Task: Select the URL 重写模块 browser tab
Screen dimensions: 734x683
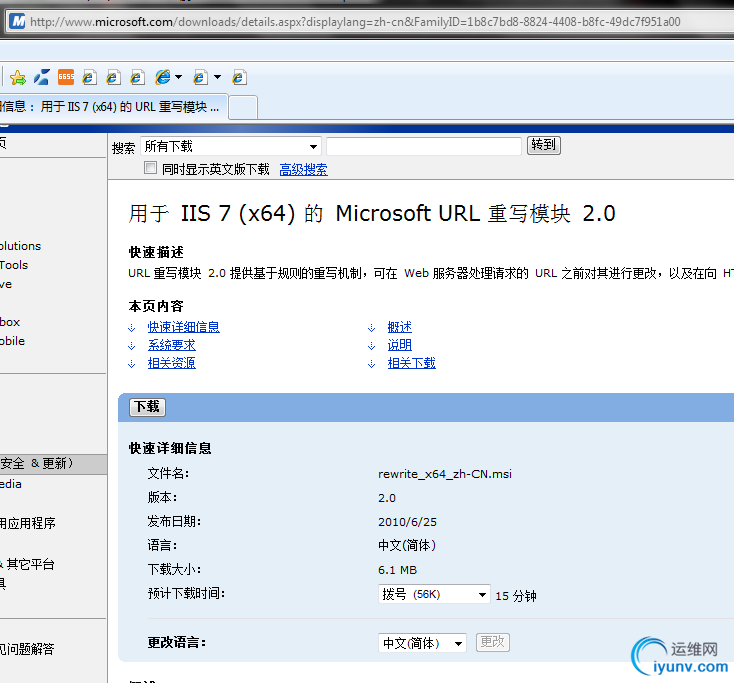Action: click(x=114, y=107)
